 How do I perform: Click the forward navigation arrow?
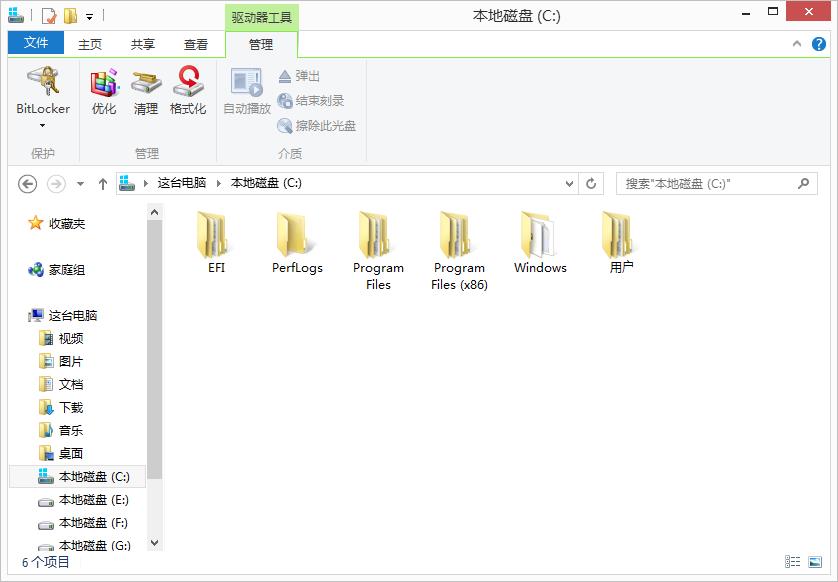[x=56, y=184]
